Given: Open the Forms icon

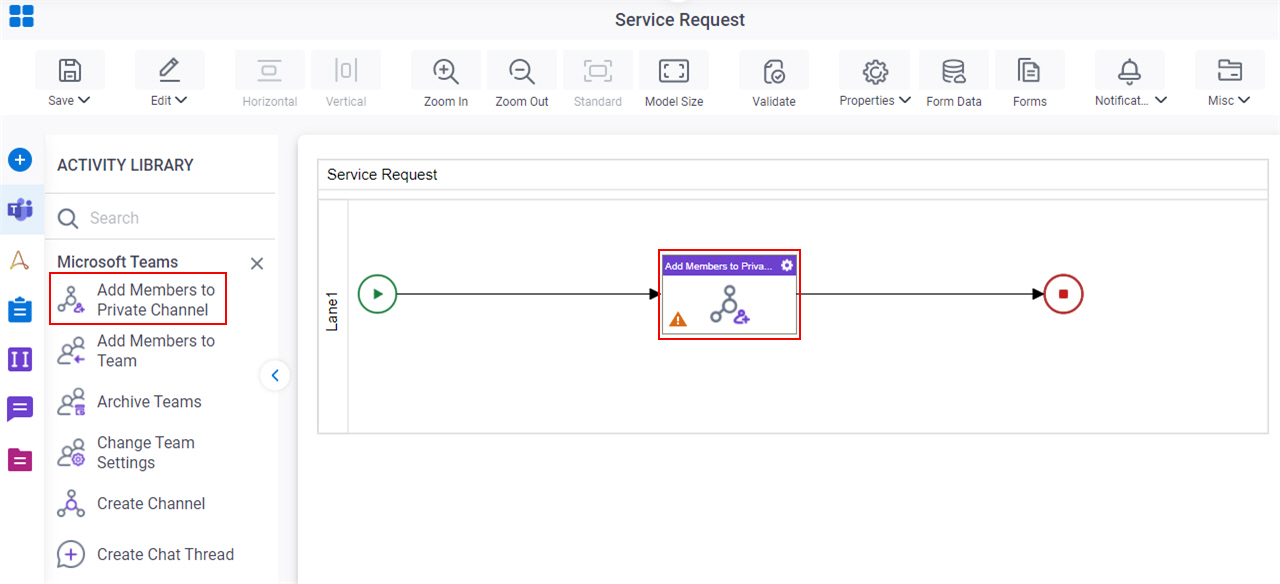Looking at the screenshot, I should tap(1029, 71).
